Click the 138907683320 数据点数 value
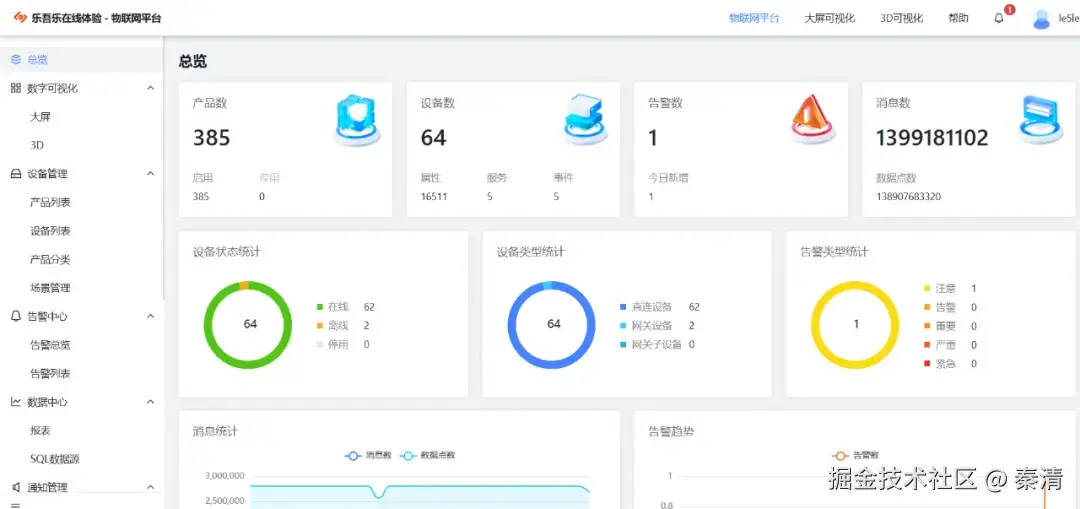 pyautogui.click(x=908, y=196)
